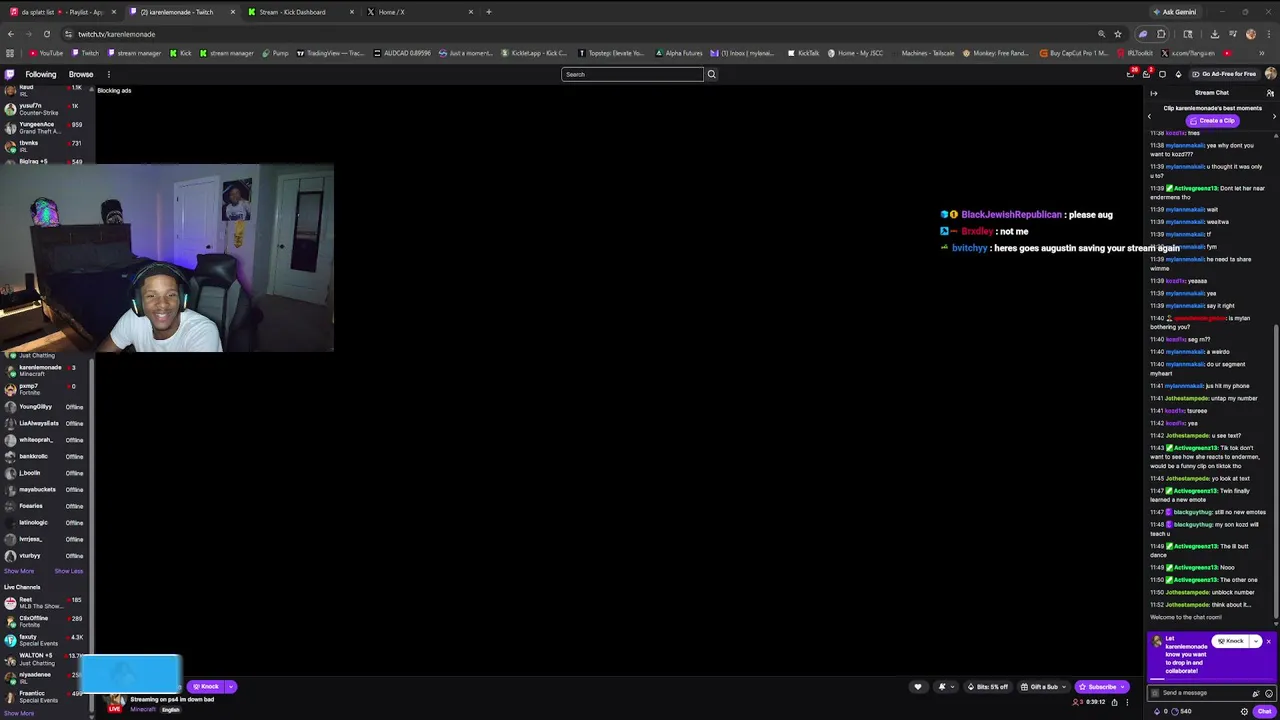Click the Create a Clip button

point(1212,121)
